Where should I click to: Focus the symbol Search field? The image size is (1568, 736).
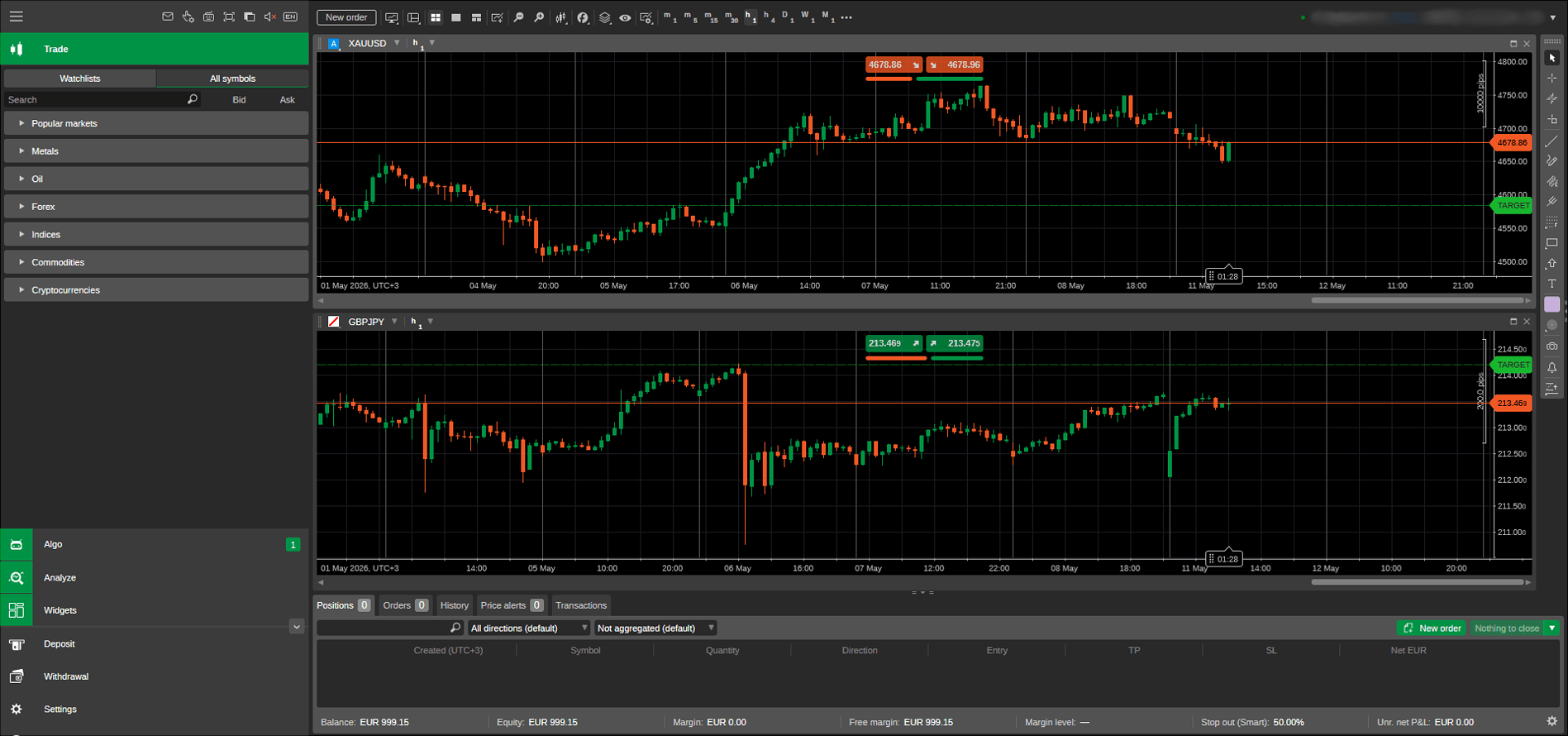(x=101, y=99)
